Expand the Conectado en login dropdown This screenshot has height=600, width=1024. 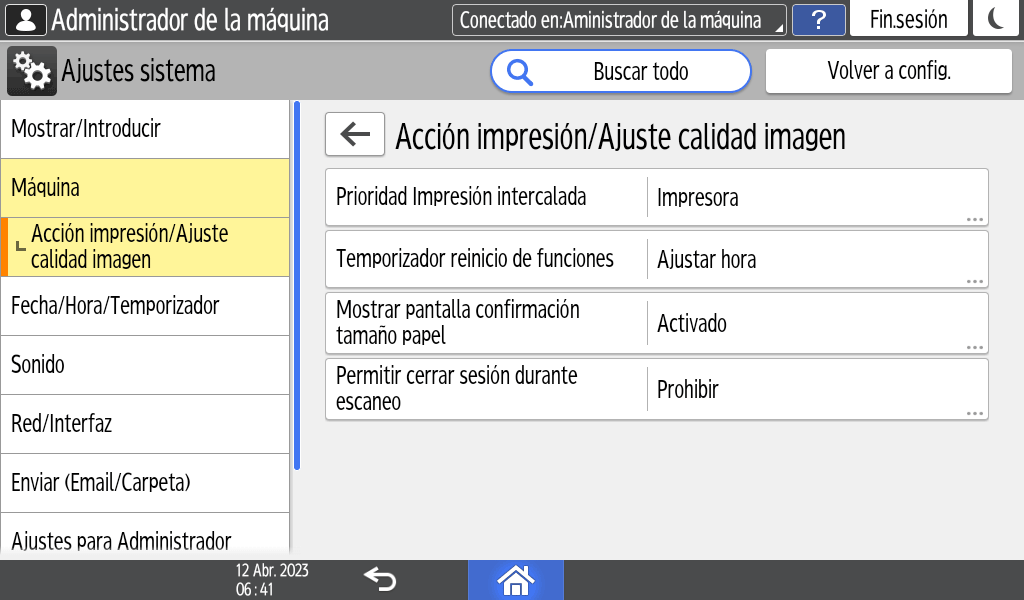(x=618, y=20)
